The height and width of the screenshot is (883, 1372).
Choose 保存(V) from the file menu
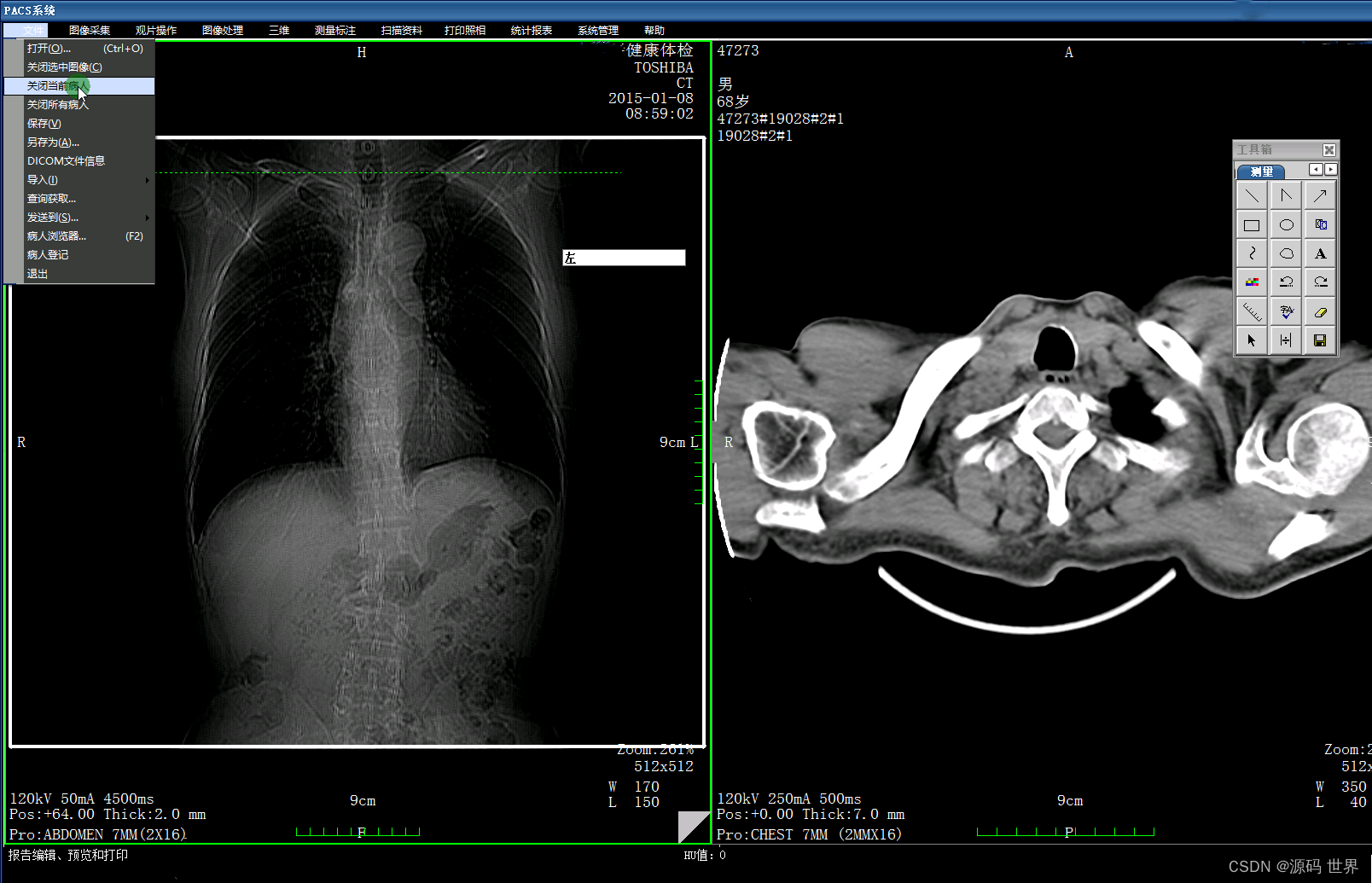click(x=79, y=124)
